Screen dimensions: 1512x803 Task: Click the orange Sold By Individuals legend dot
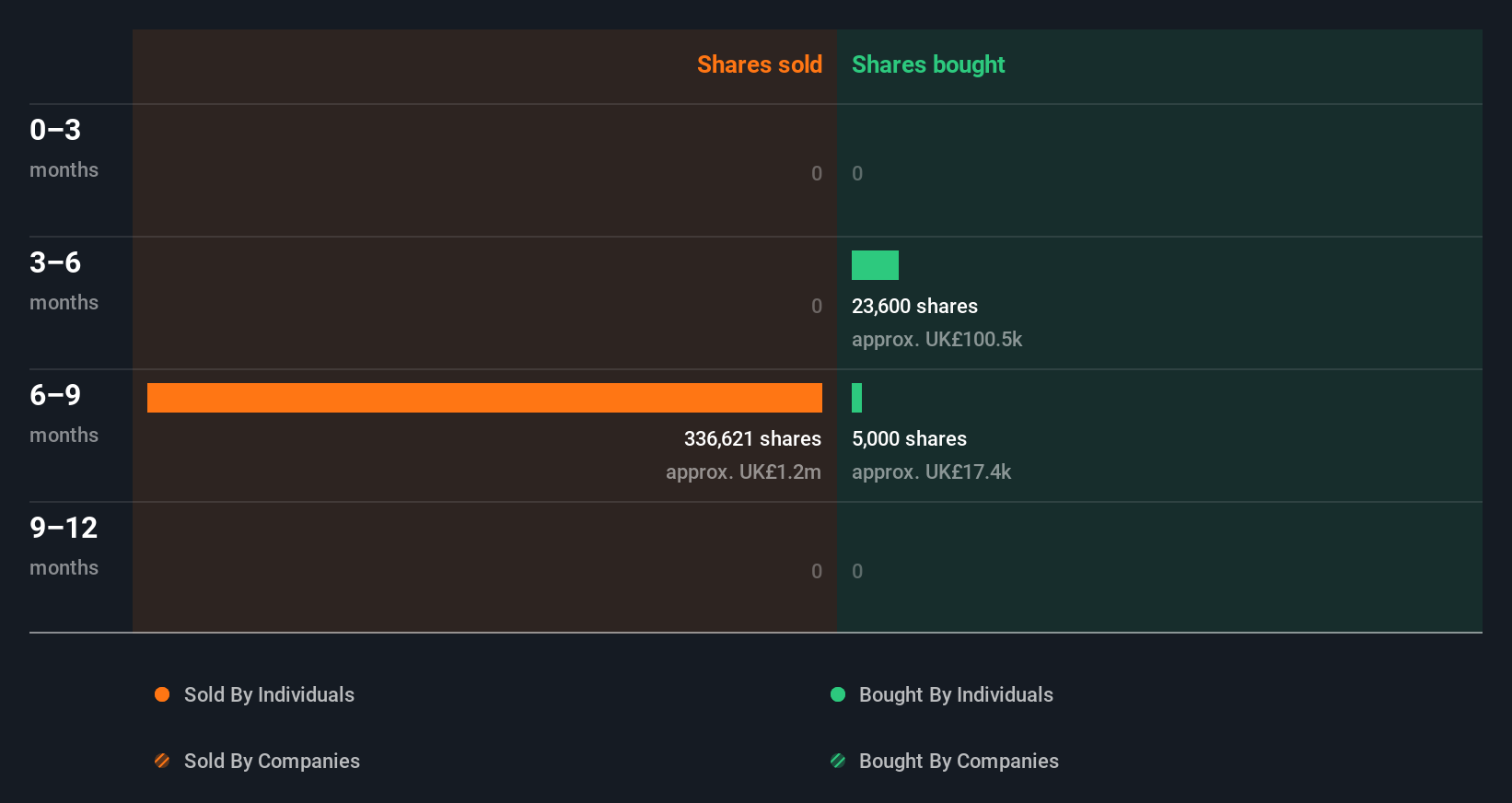point(162,694)
